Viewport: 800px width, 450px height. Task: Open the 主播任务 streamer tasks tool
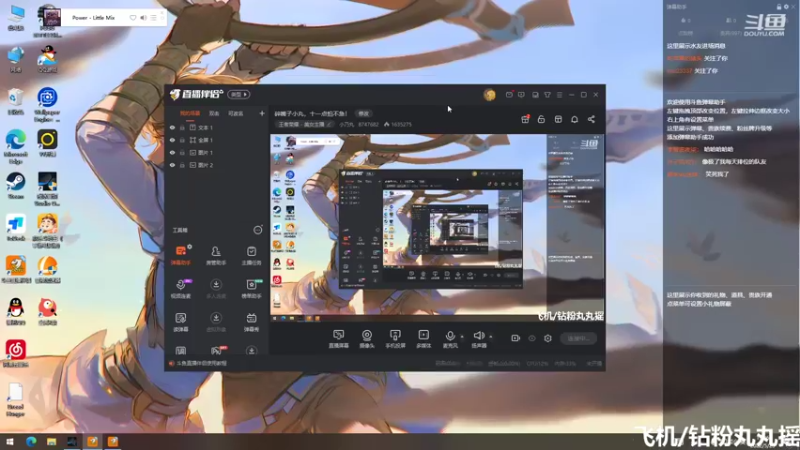coord(251,255)
